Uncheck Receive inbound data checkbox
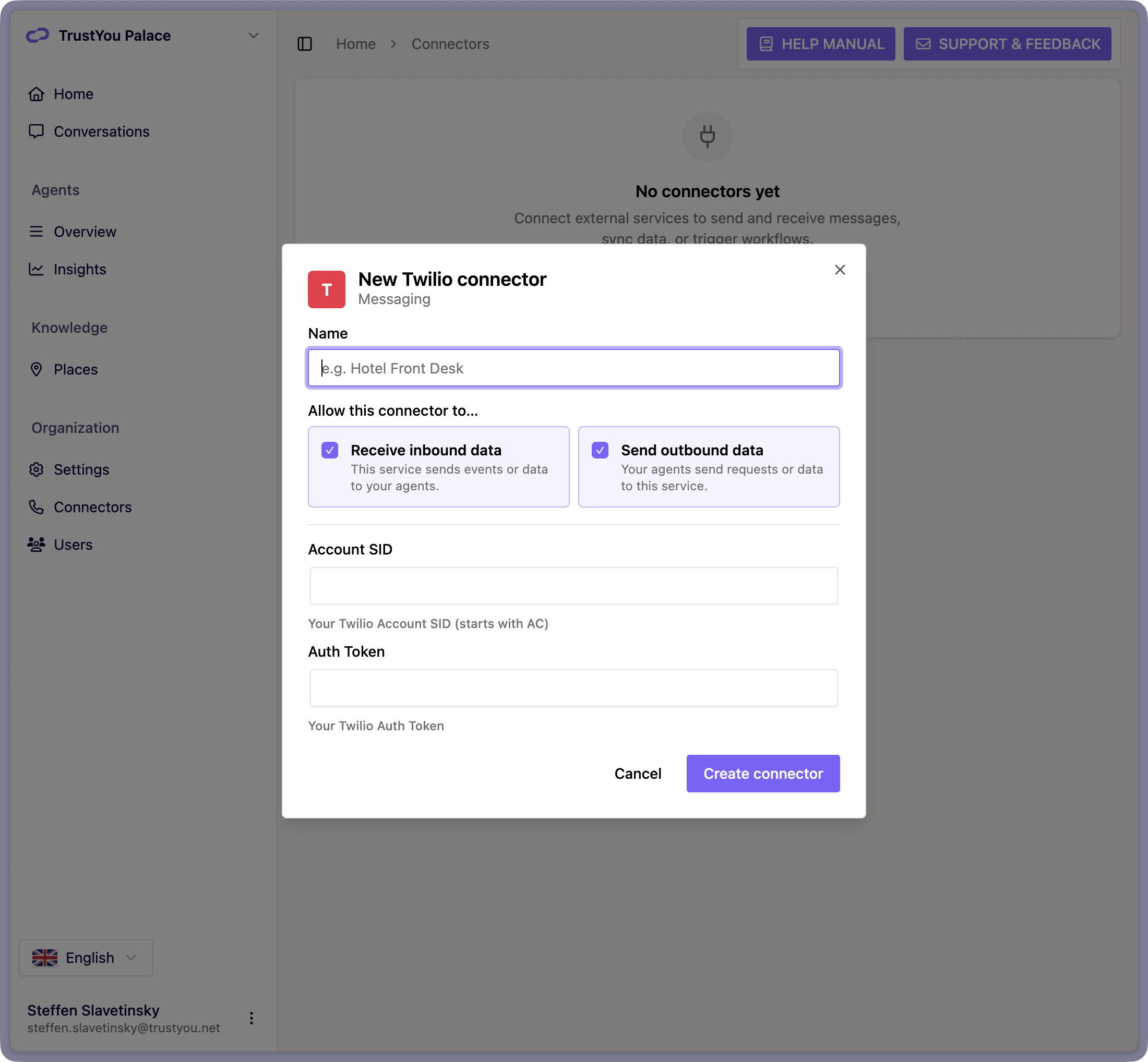The height and width of the screenshot is (1062, 1148). pos(330,450)
